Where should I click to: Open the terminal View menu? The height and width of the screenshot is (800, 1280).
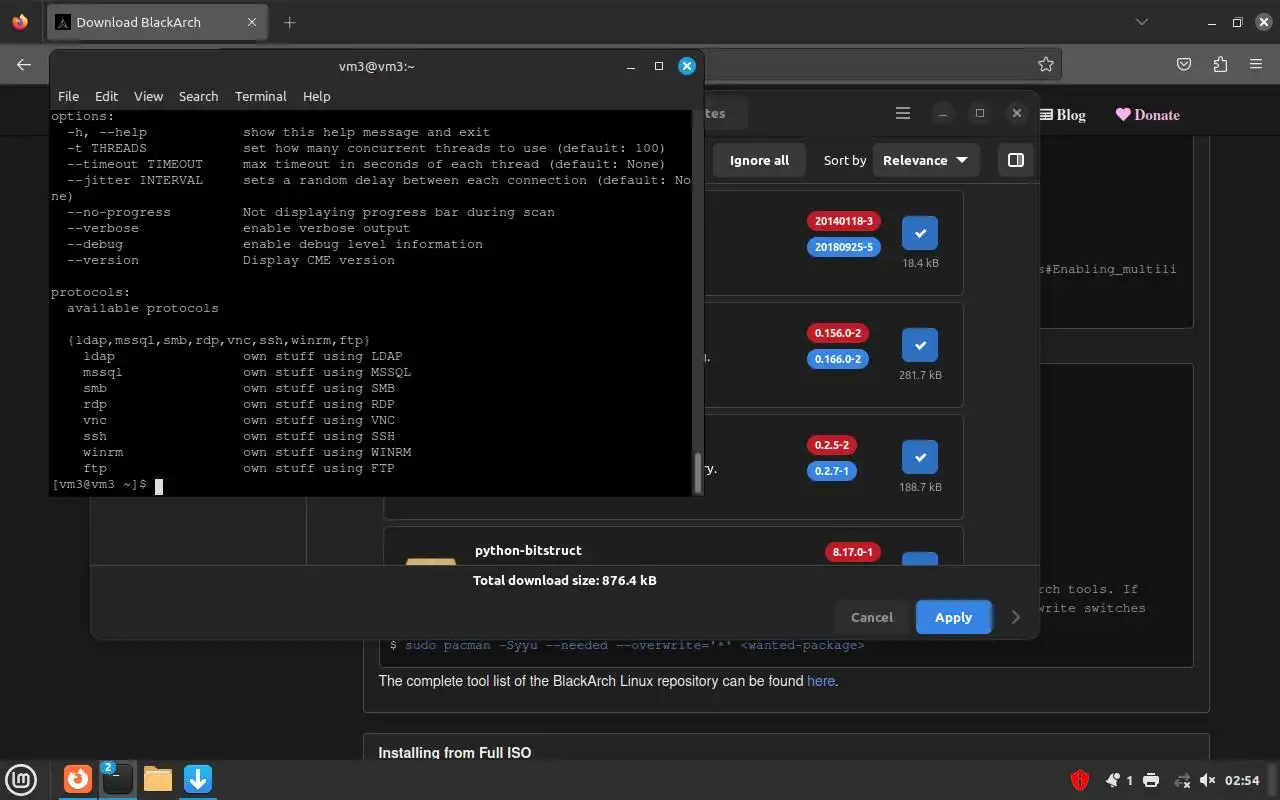click(x=148, y=96)
